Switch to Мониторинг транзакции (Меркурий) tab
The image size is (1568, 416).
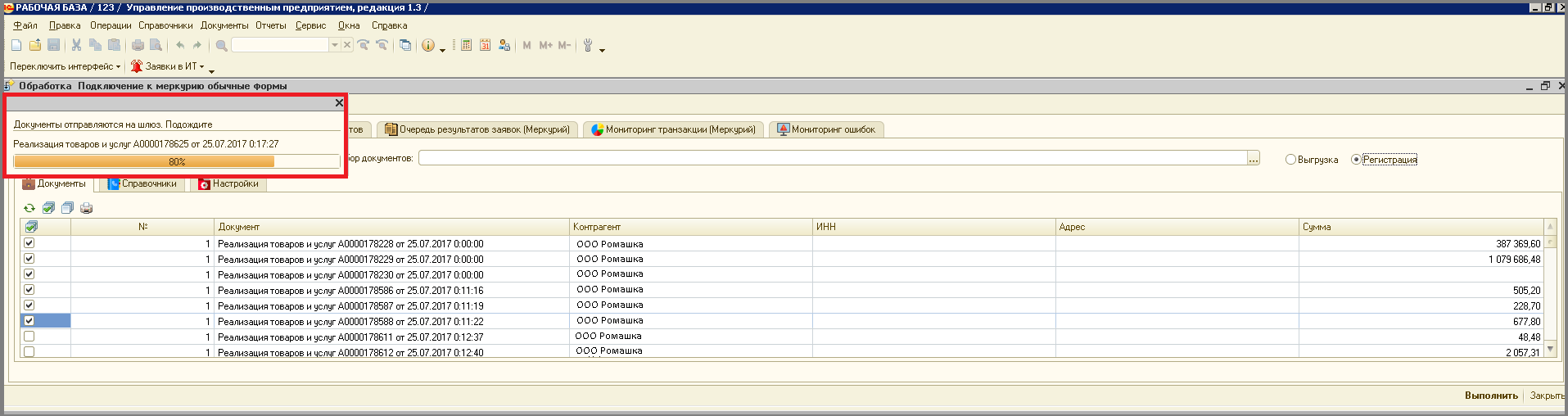(673, 129)
